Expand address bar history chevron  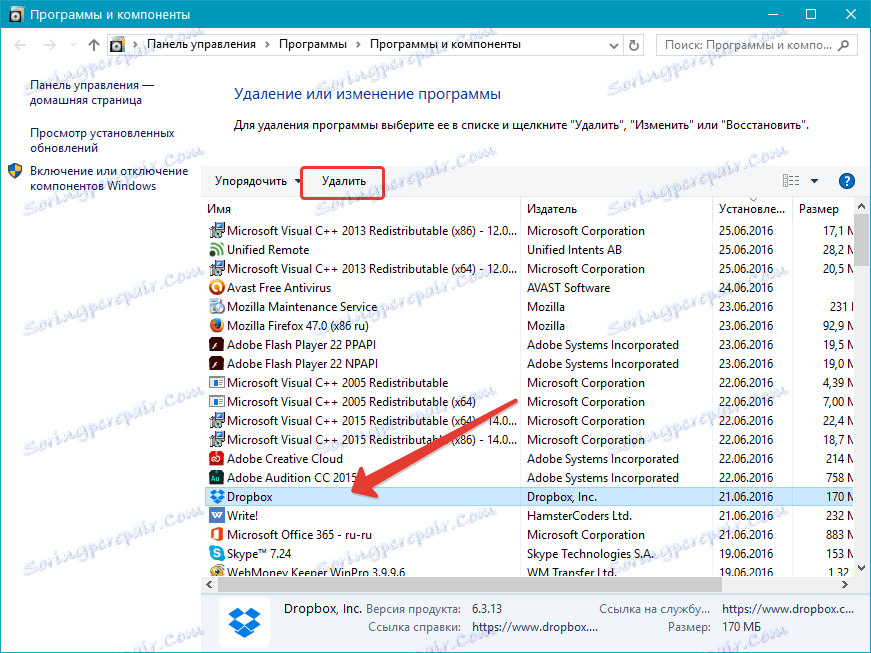tap(613, 46)
